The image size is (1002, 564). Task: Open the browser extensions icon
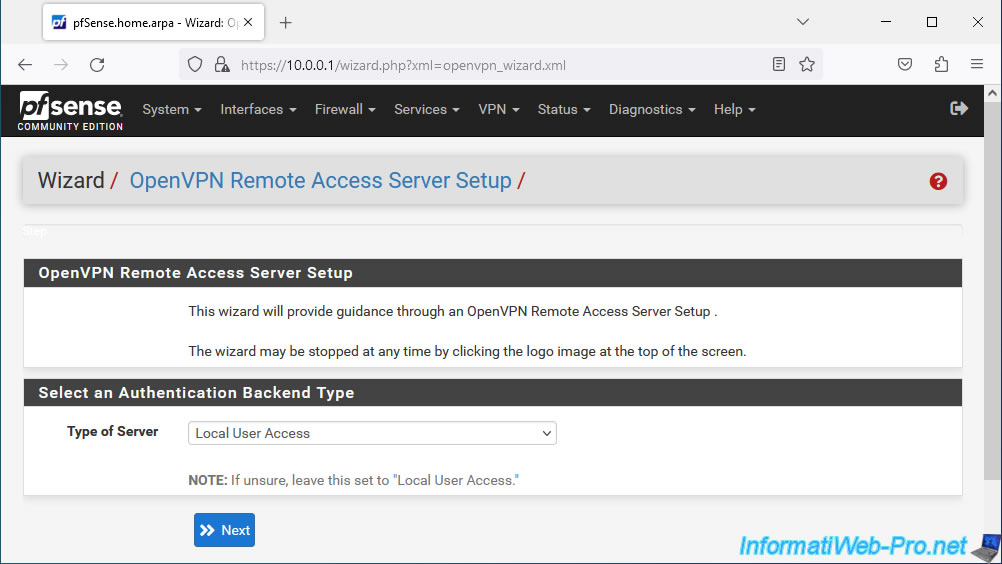(941, 64)
